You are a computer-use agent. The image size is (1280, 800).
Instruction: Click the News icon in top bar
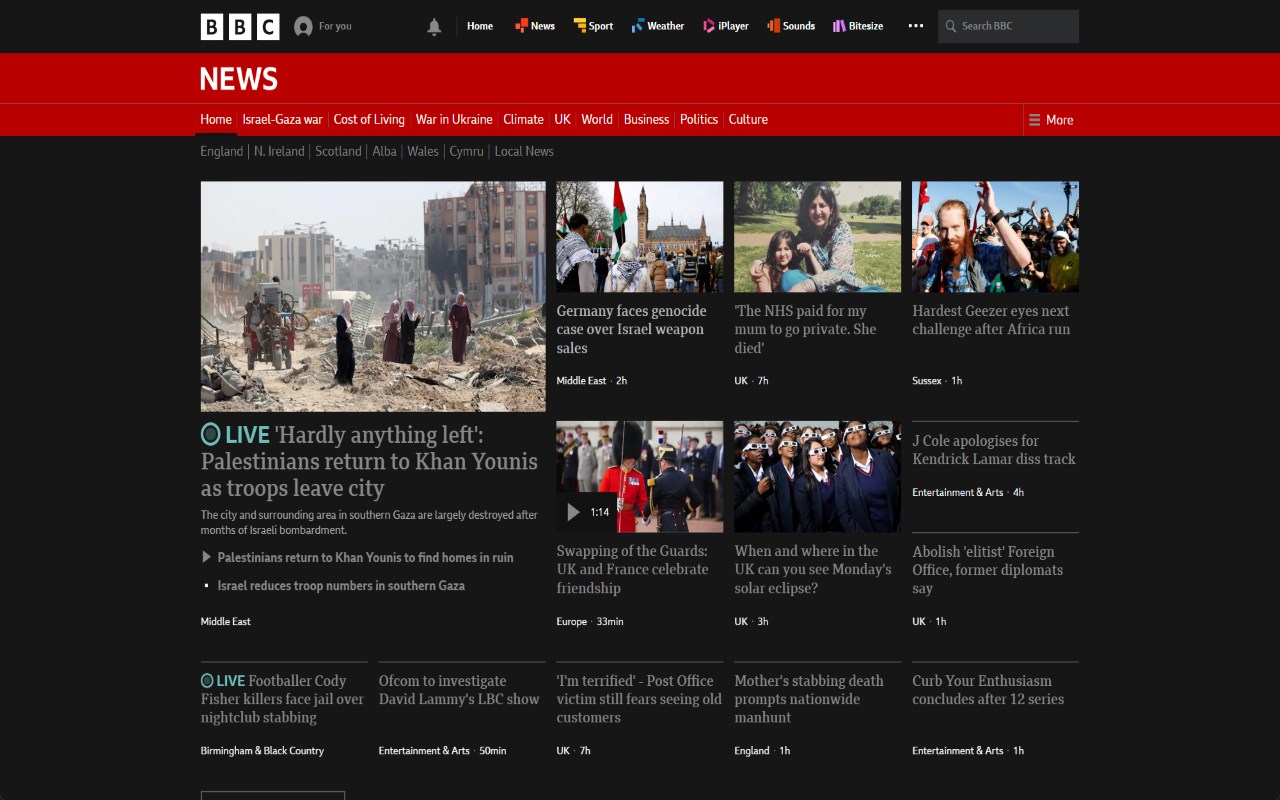pos(521,26)
